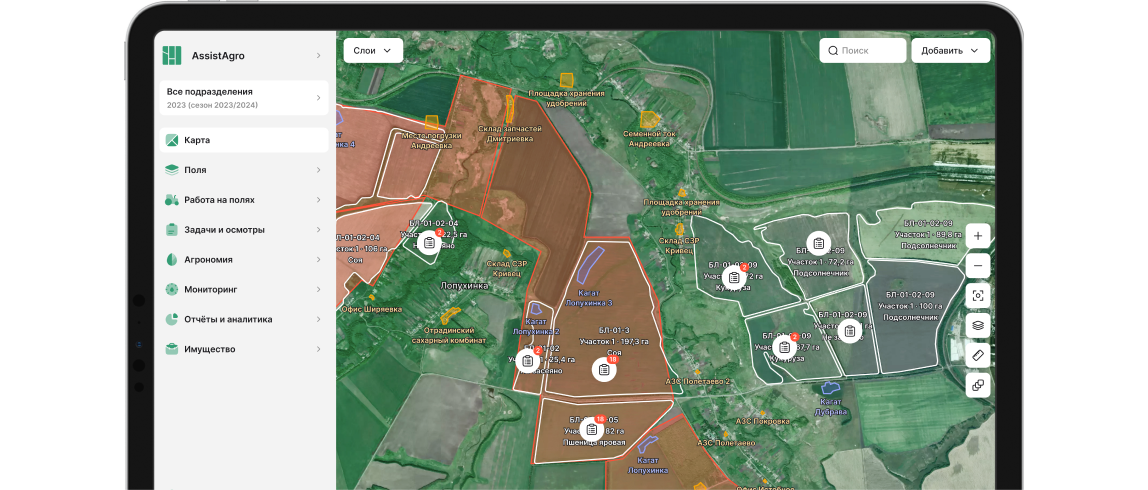Click the locate/focus target map icon
The image size is (1148, 490).
coord(977,296)
